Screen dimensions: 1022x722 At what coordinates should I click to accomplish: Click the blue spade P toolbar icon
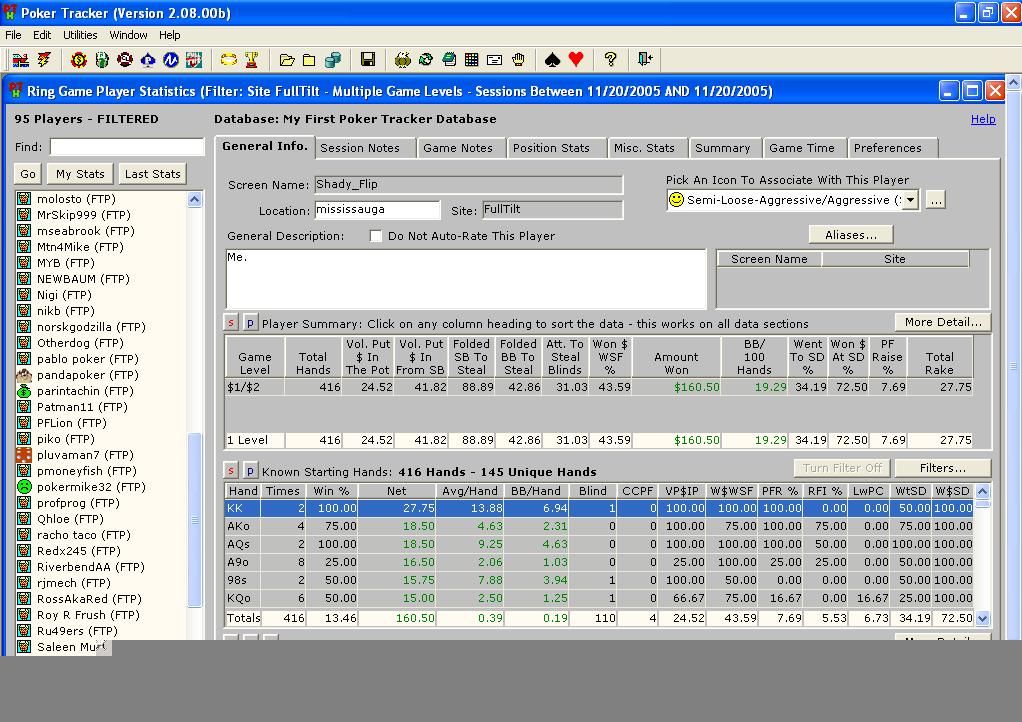pyautogui.click(x=148, y=60)
